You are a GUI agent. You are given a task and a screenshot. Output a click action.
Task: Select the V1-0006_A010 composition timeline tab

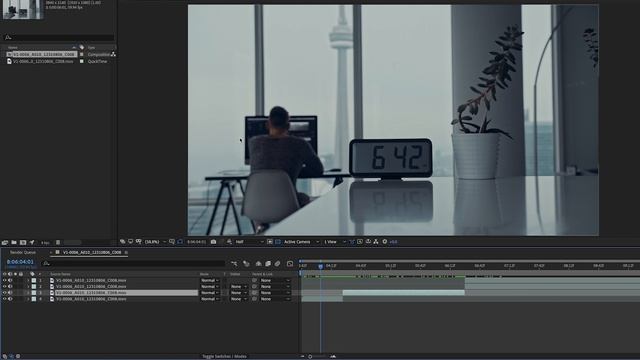[x=92, y=252]
